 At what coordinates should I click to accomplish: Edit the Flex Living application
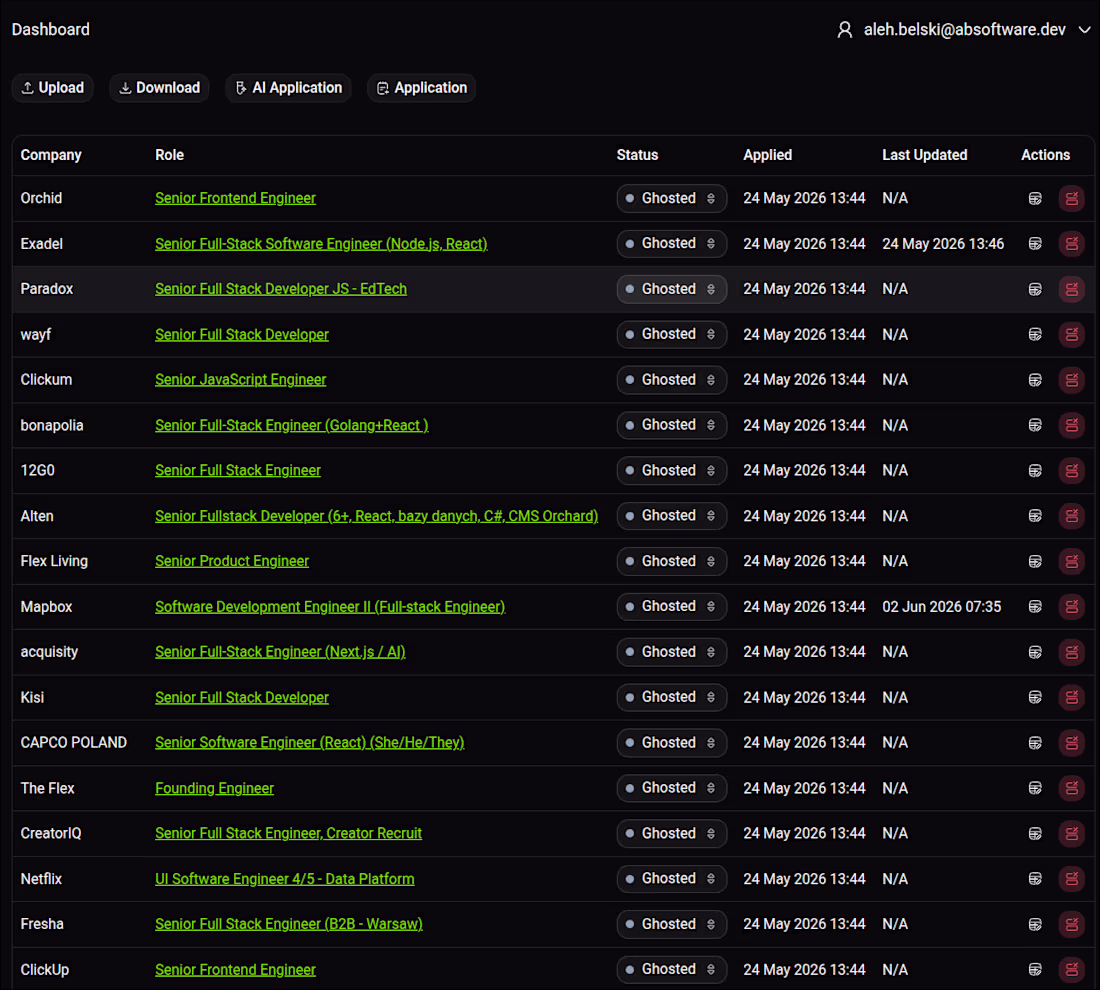coord(1035,561)
